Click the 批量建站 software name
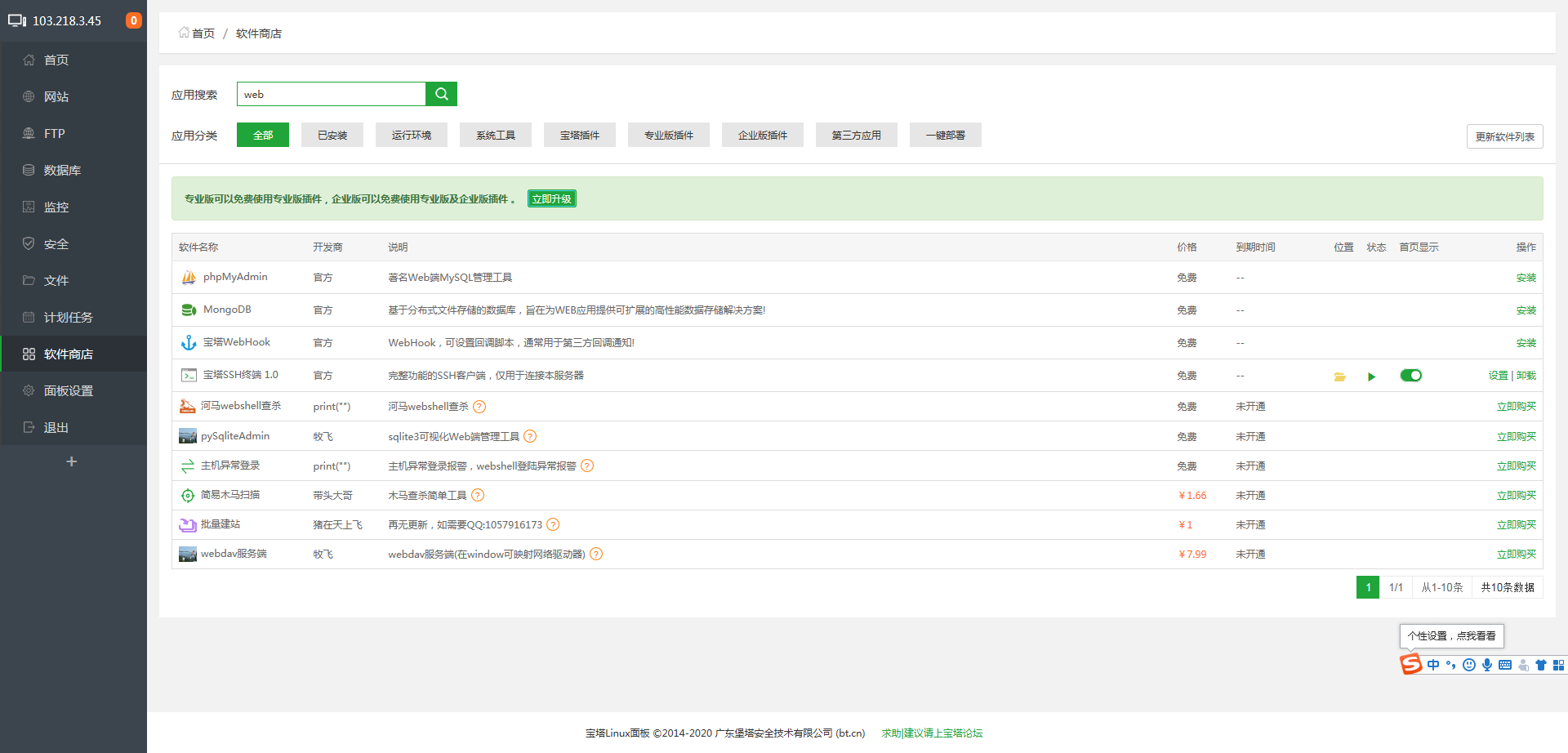 (220, 524)
